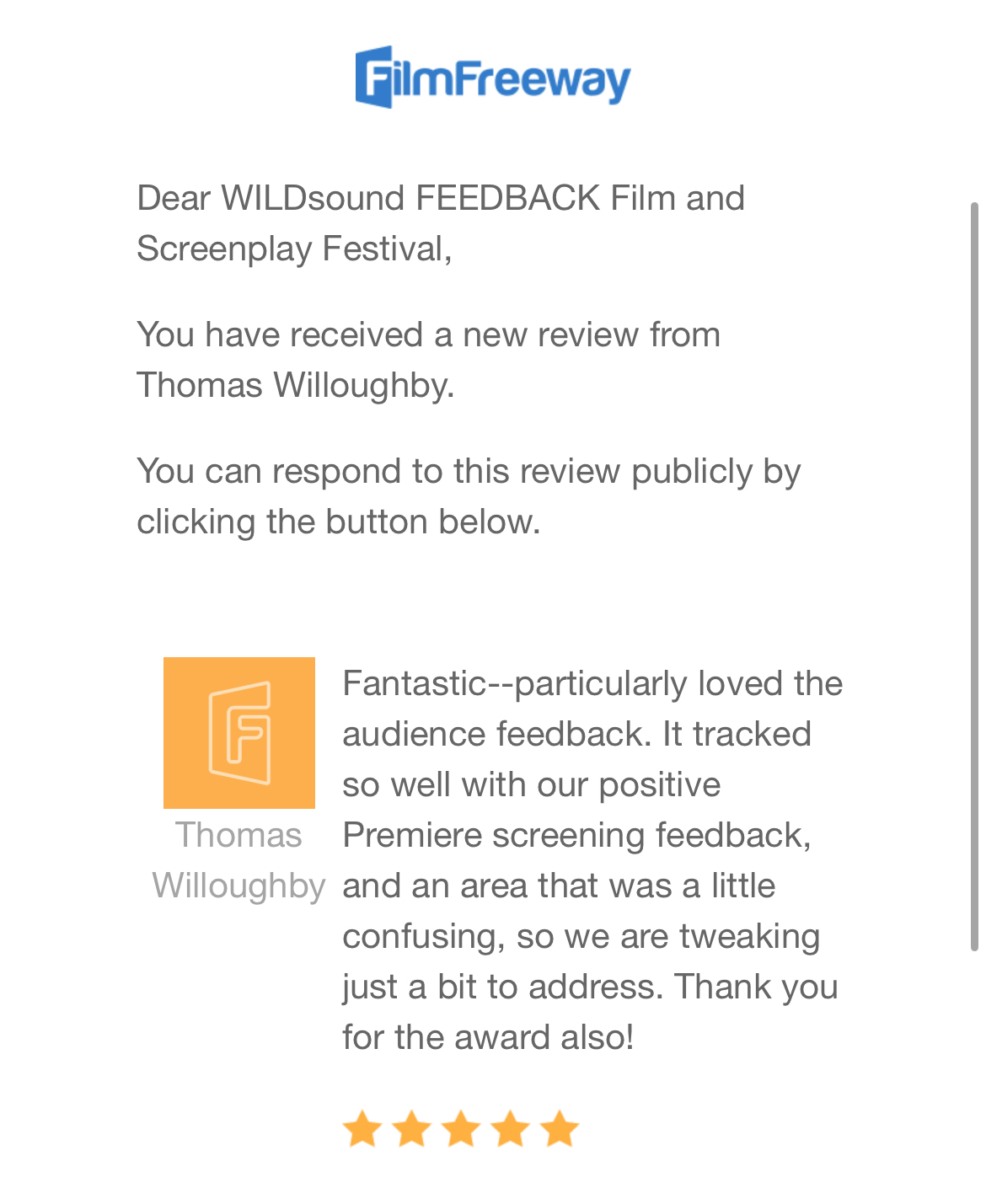Open the orange reviewer avatar thumbnail
The image size is (986, 1204).
[x=239, y=732]
